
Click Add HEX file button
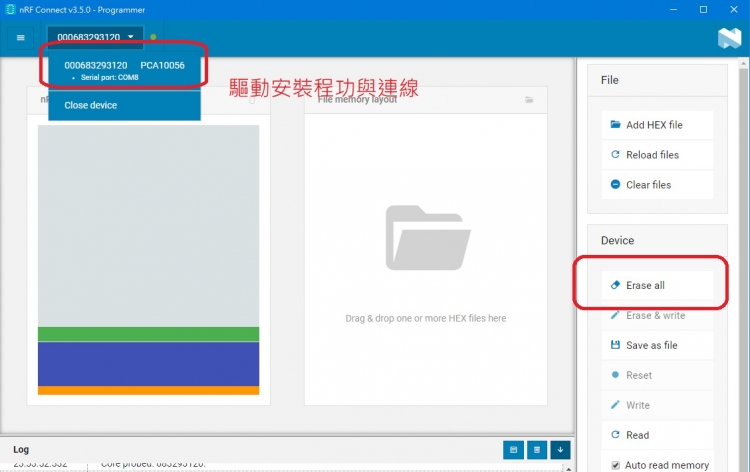coord(655,125)
